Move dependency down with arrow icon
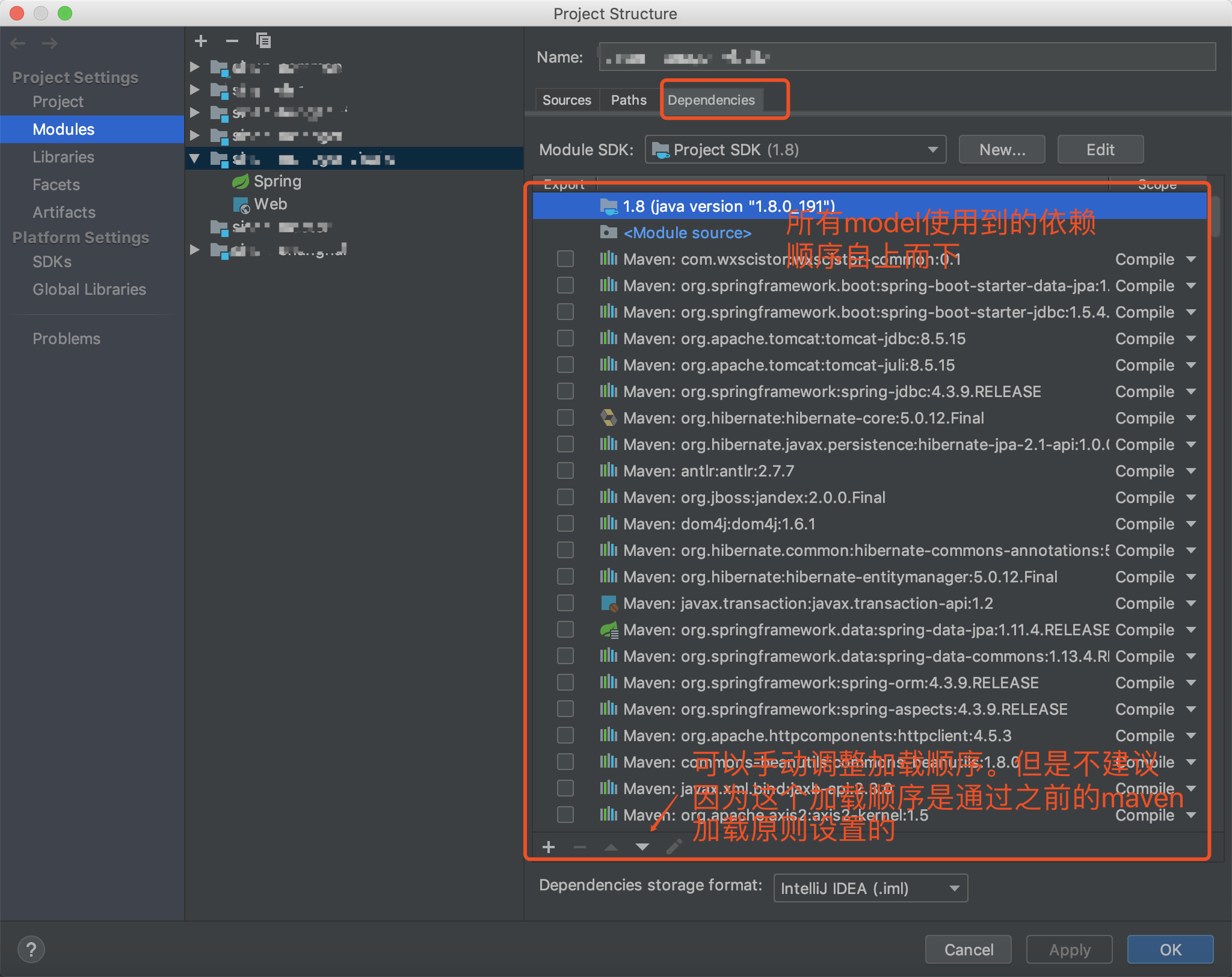1232x977 pixels. pos(642,848)
